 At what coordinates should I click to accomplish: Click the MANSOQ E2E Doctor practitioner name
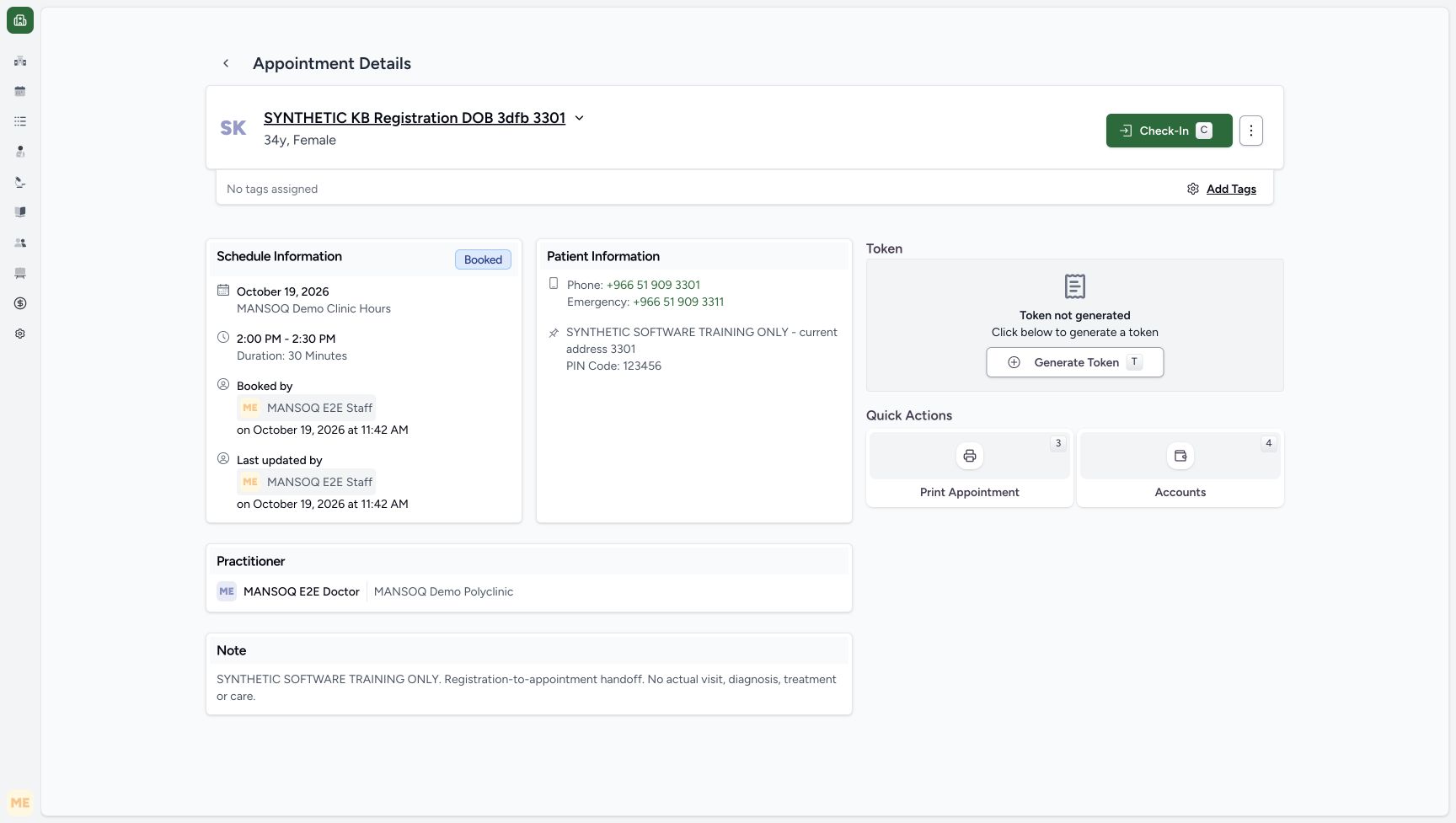302,591
